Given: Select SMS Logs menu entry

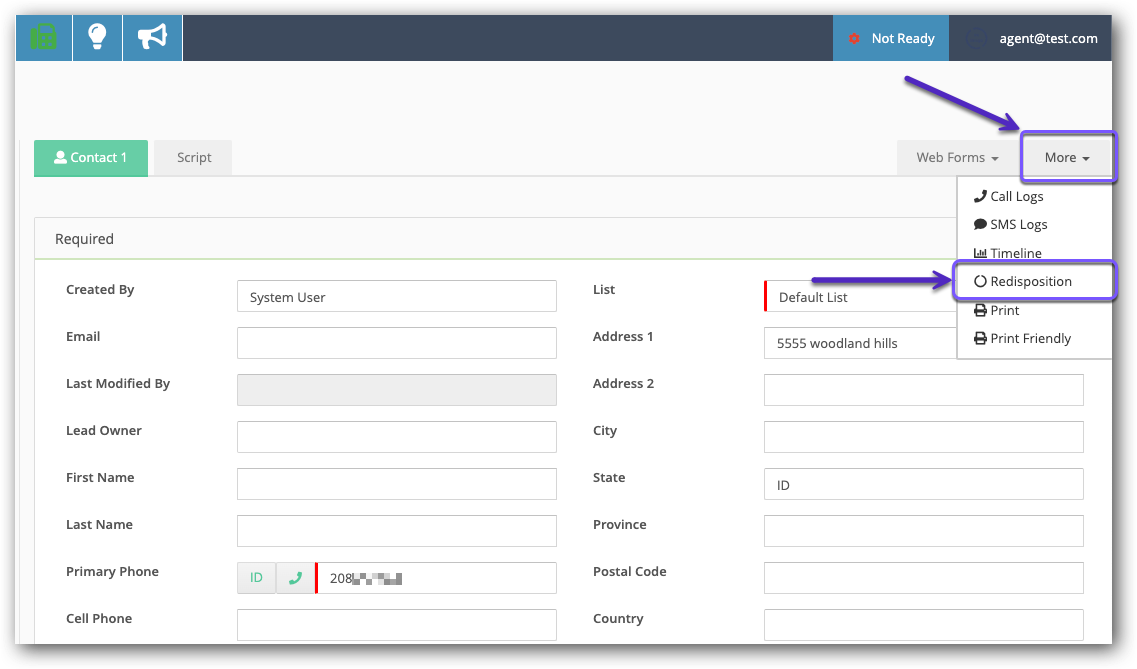Looking at the screenshot, I should coord(1018,225).
